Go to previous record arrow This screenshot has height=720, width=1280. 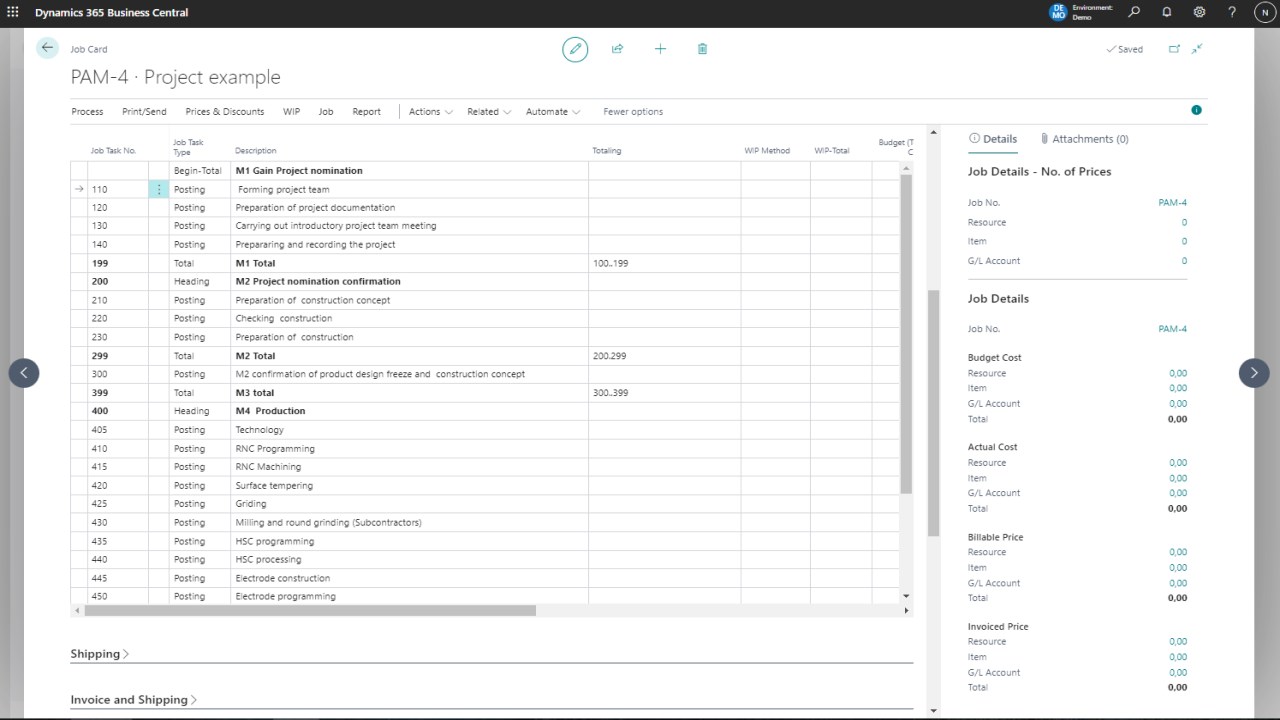click(x=24, y=373)
